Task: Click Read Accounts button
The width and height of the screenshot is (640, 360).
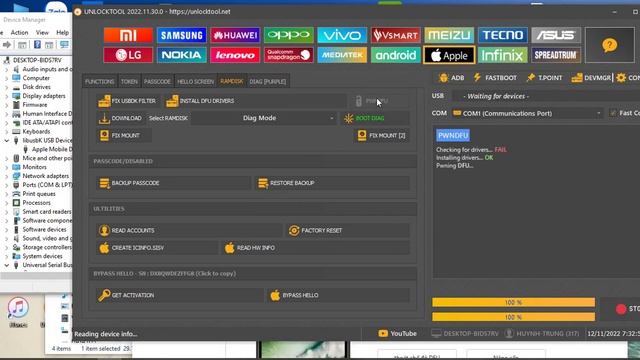Action: click(189, 231)
